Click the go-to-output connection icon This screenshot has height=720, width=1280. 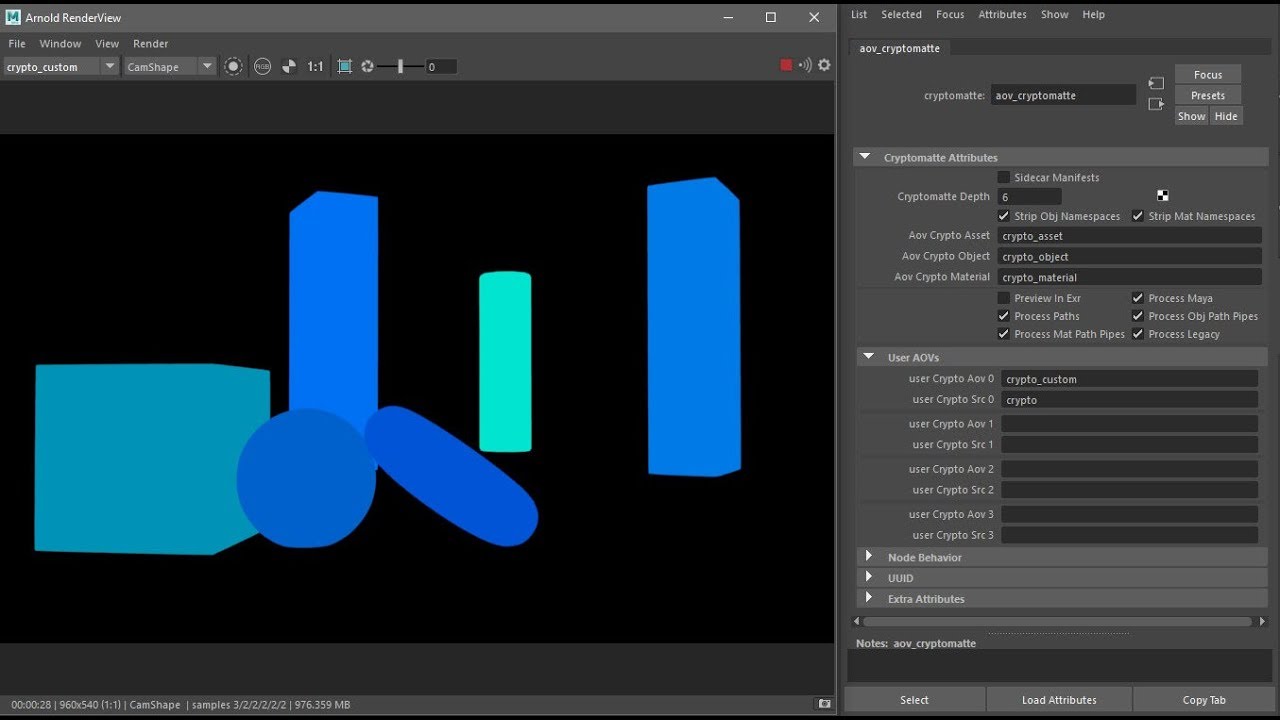[x=1156, y=104]
